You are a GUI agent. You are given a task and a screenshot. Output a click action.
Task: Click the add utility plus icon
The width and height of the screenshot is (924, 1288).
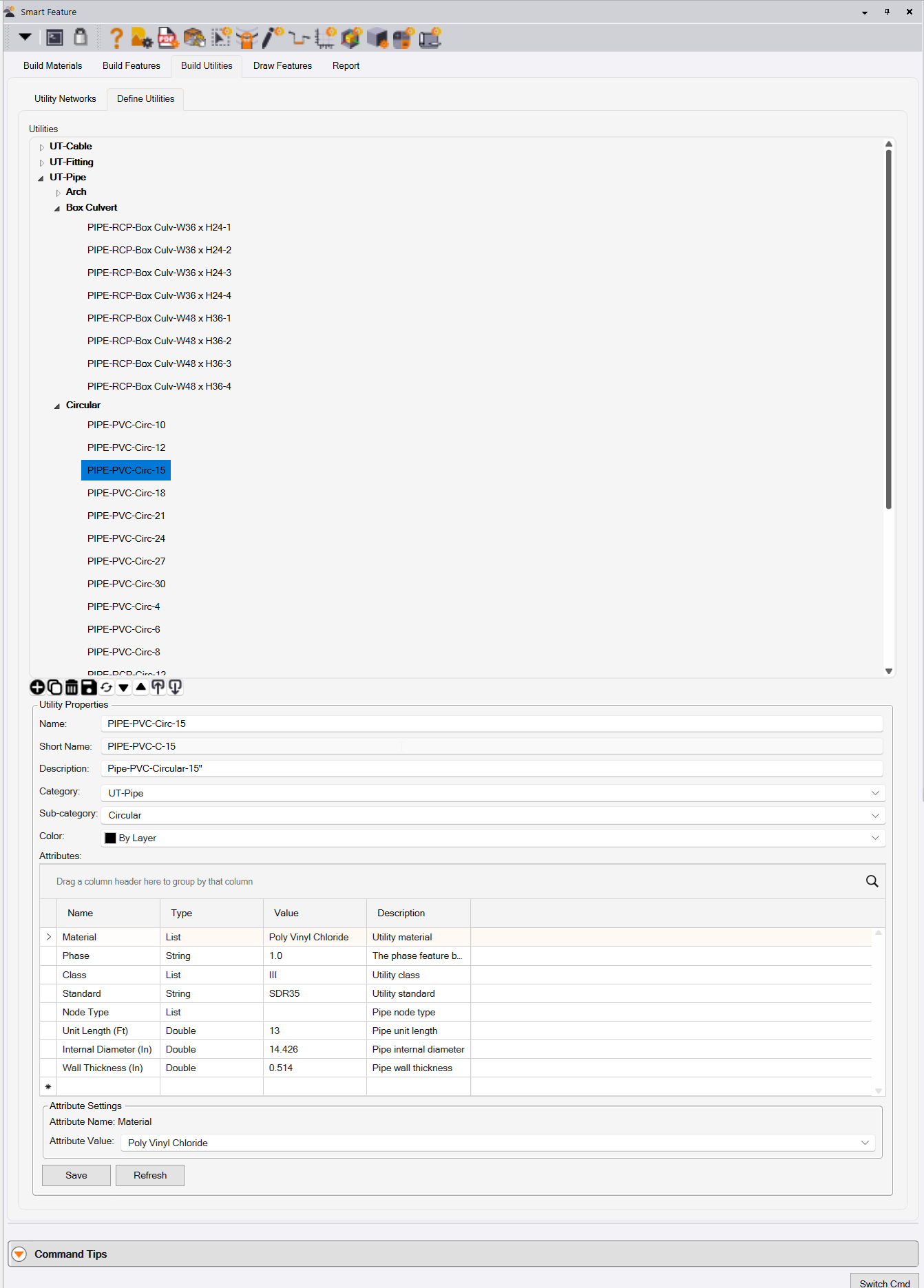point(37,687)
